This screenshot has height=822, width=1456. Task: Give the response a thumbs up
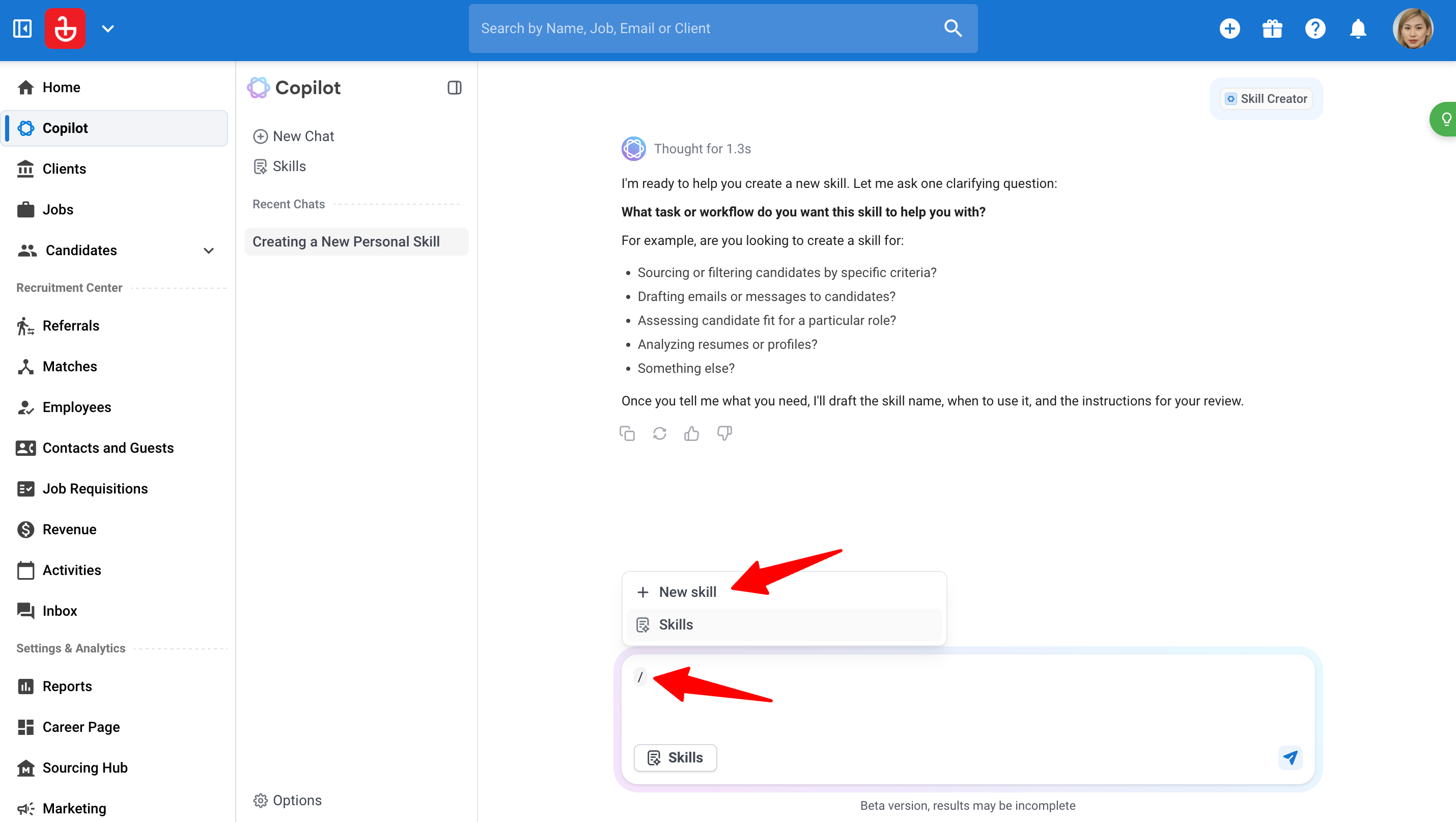pos(691,433)
